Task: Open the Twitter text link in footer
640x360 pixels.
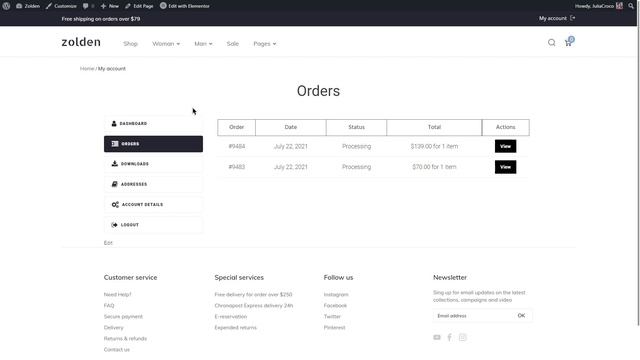Action: click(x=332, y=316)
